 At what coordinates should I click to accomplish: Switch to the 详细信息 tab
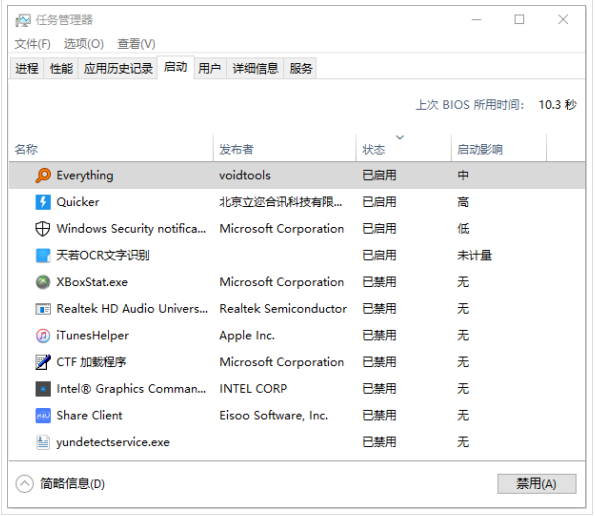(255, 69)
